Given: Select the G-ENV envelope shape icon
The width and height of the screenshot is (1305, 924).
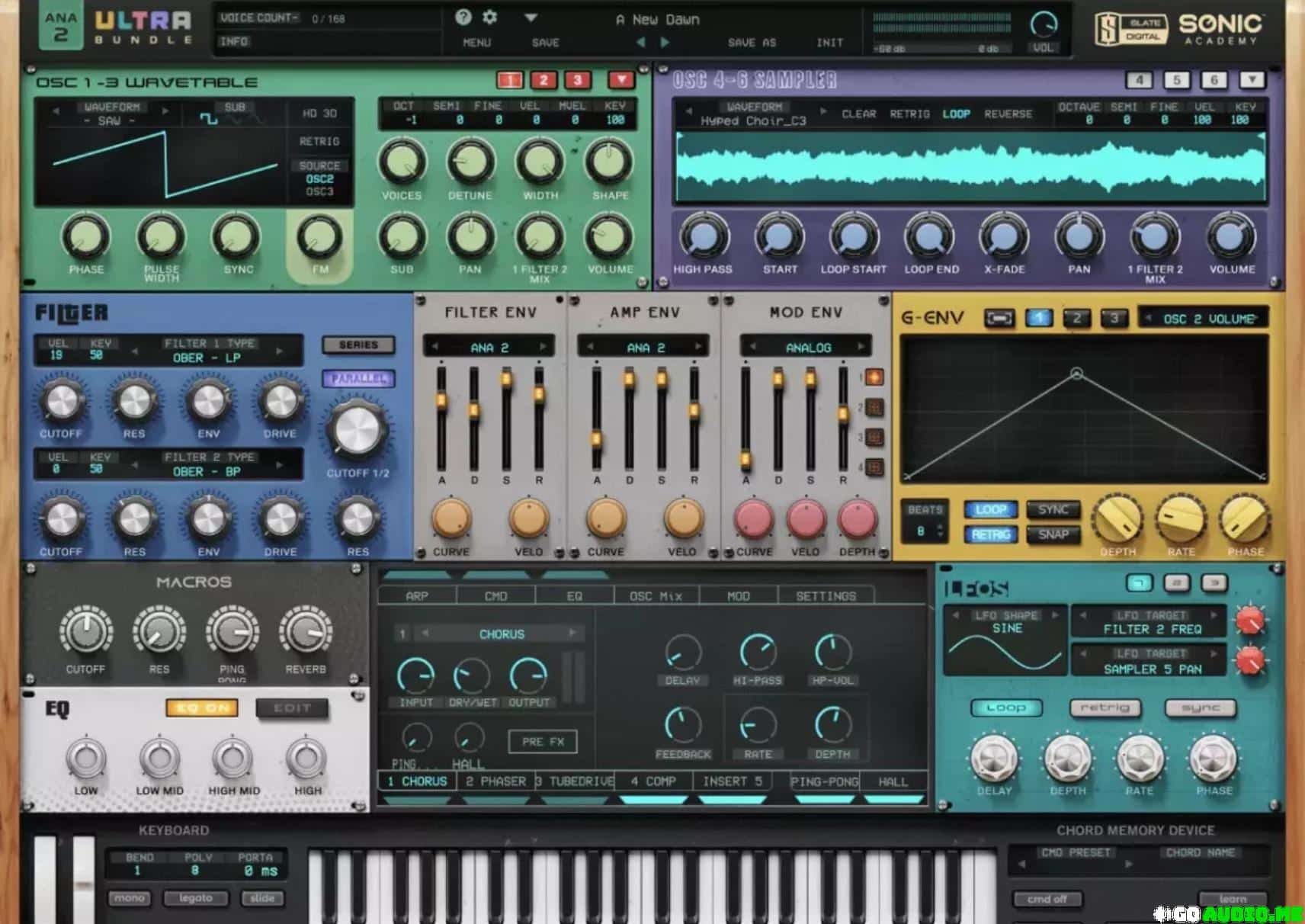Looking at the screenshot, I should coord(999,319).
